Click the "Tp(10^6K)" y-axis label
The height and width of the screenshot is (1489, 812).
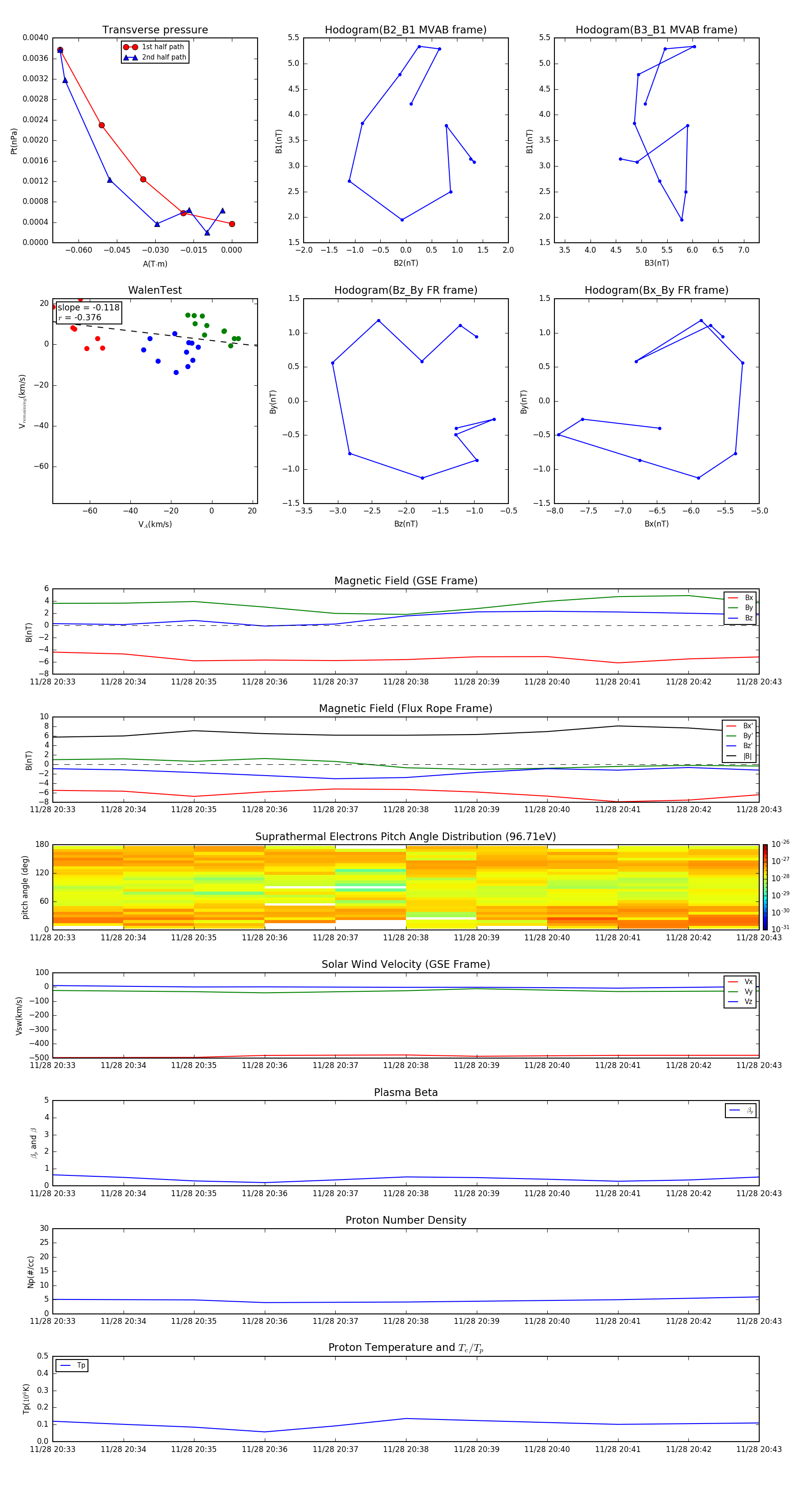point(26,1399)
